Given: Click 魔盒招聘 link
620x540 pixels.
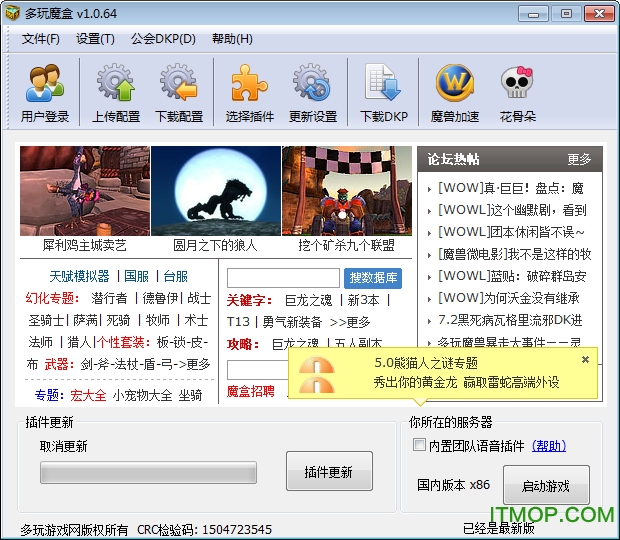Looking at the screenshot, I should pyautogui.click(x=251, y=391).
